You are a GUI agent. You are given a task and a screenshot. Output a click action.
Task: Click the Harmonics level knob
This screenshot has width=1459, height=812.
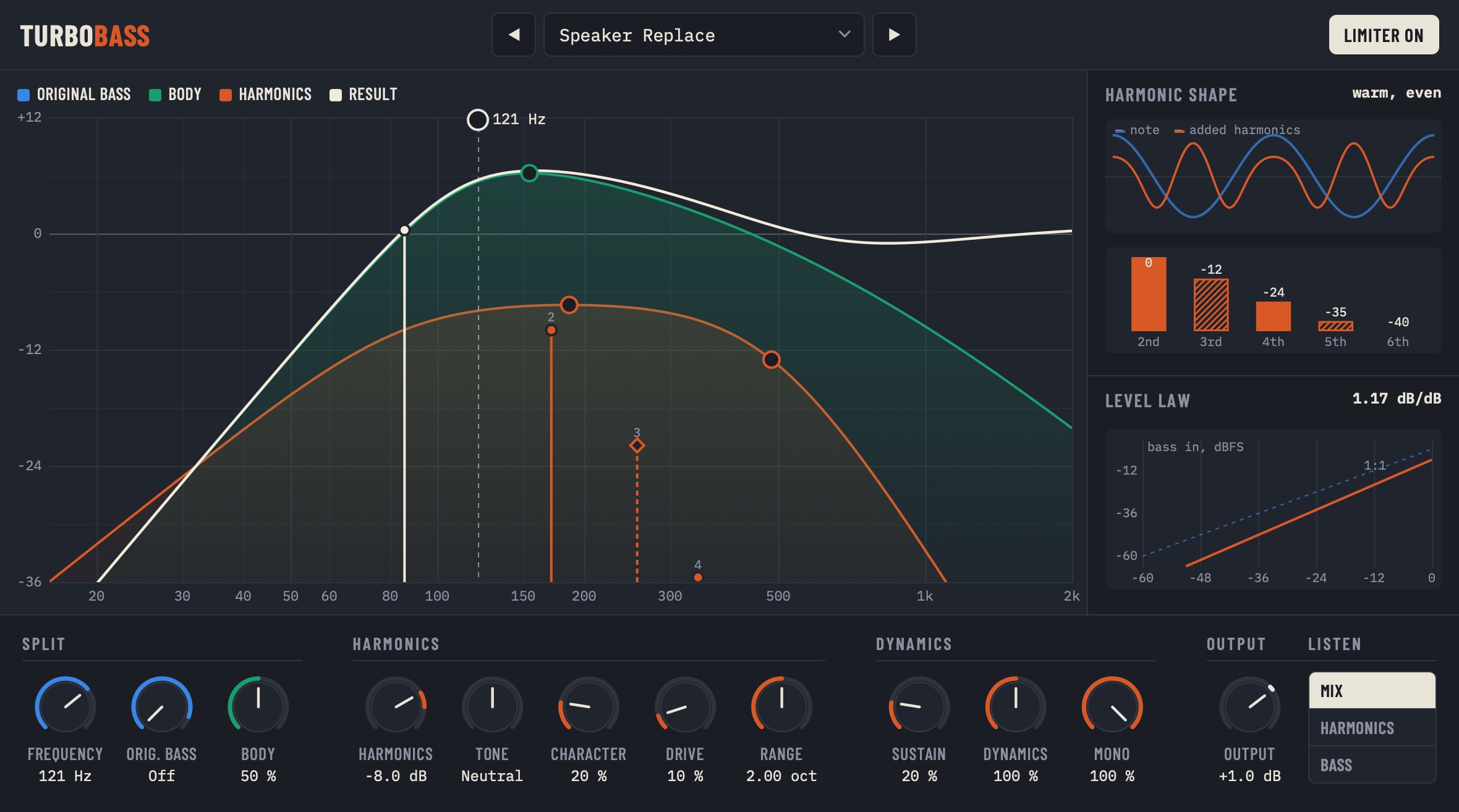[x=396, y=706]
